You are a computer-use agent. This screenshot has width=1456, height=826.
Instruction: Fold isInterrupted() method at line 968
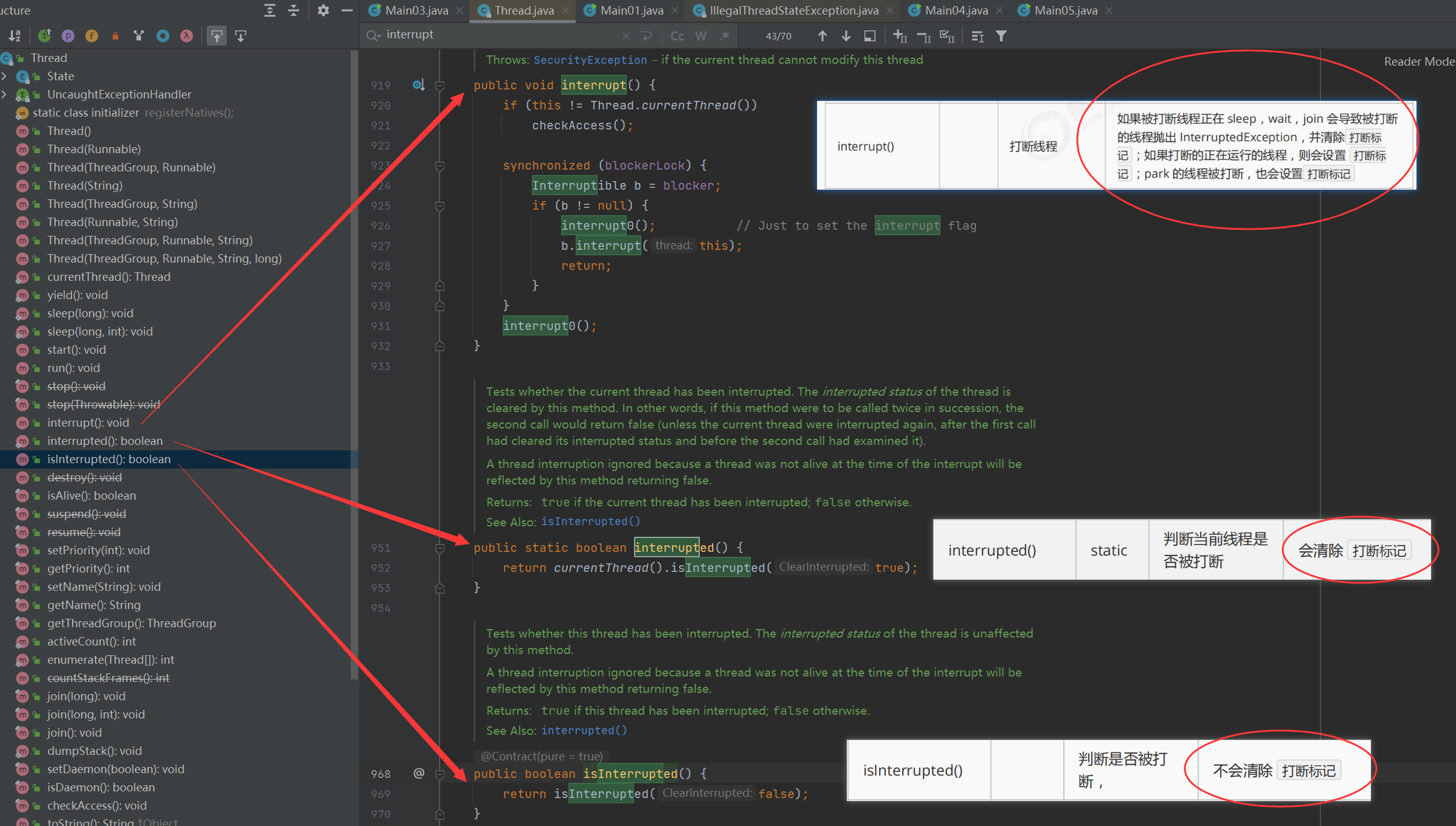440,774
